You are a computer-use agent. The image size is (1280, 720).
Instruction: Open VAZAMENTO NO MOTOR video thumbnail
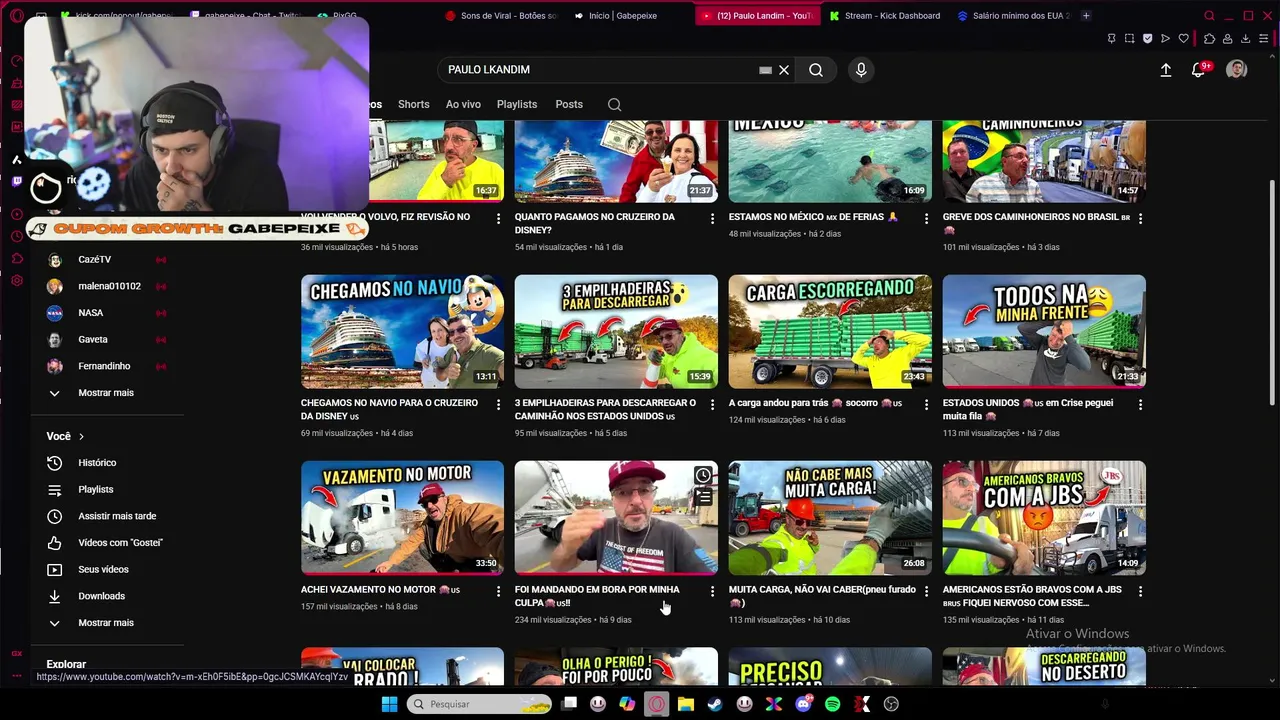point(402,518)
